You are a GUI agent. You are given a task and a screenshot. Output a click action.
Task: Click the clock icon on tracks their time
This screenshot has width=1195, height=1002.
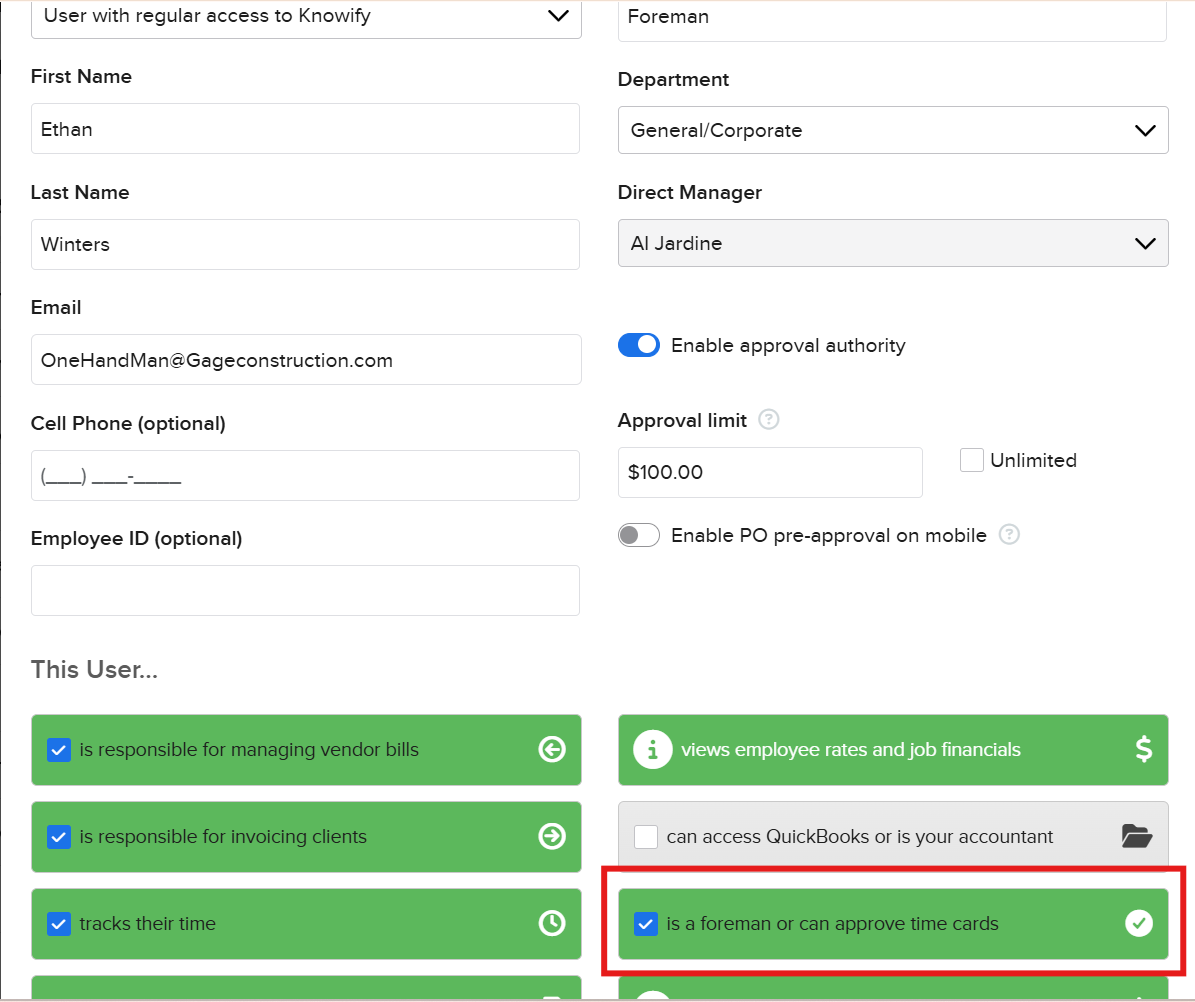point(552,924)
